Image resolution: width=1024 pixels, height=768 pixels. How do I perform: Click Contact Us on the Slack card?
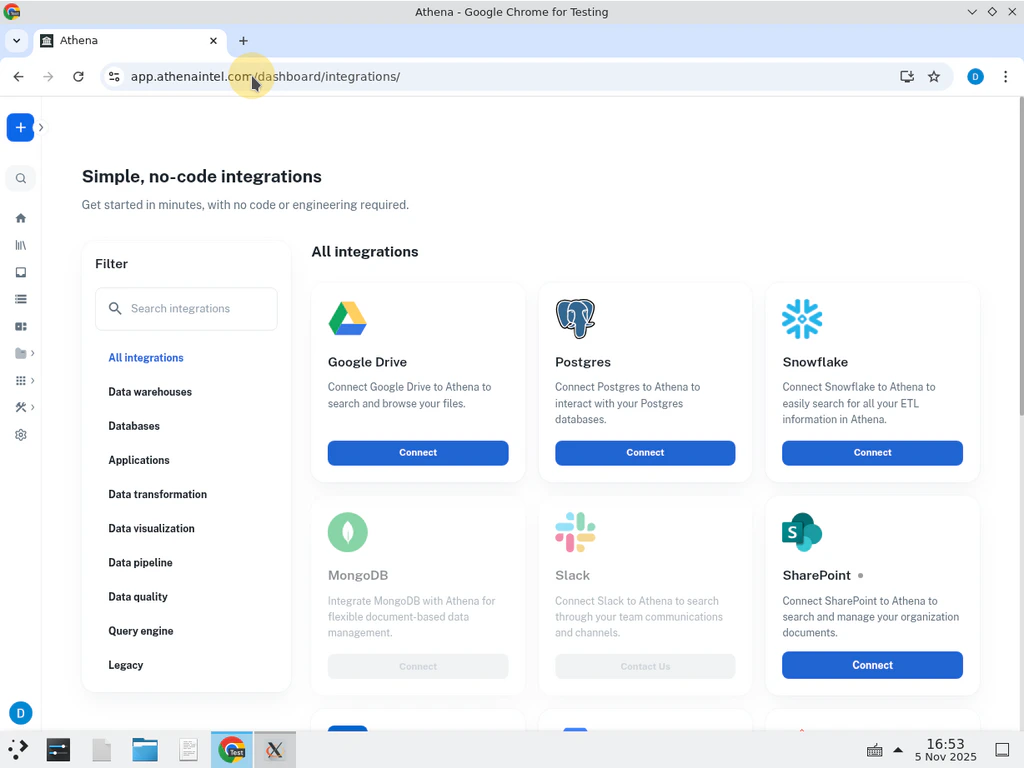coord(645,666)
